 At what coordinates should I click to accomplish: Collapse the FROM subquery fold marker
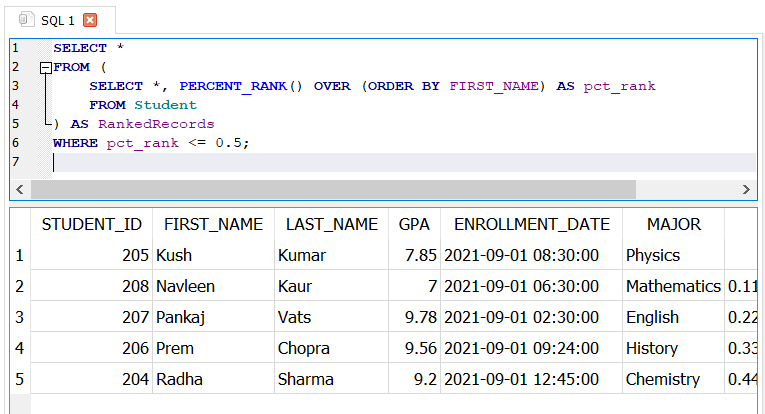pyautogui.click(x=46, y=68)
